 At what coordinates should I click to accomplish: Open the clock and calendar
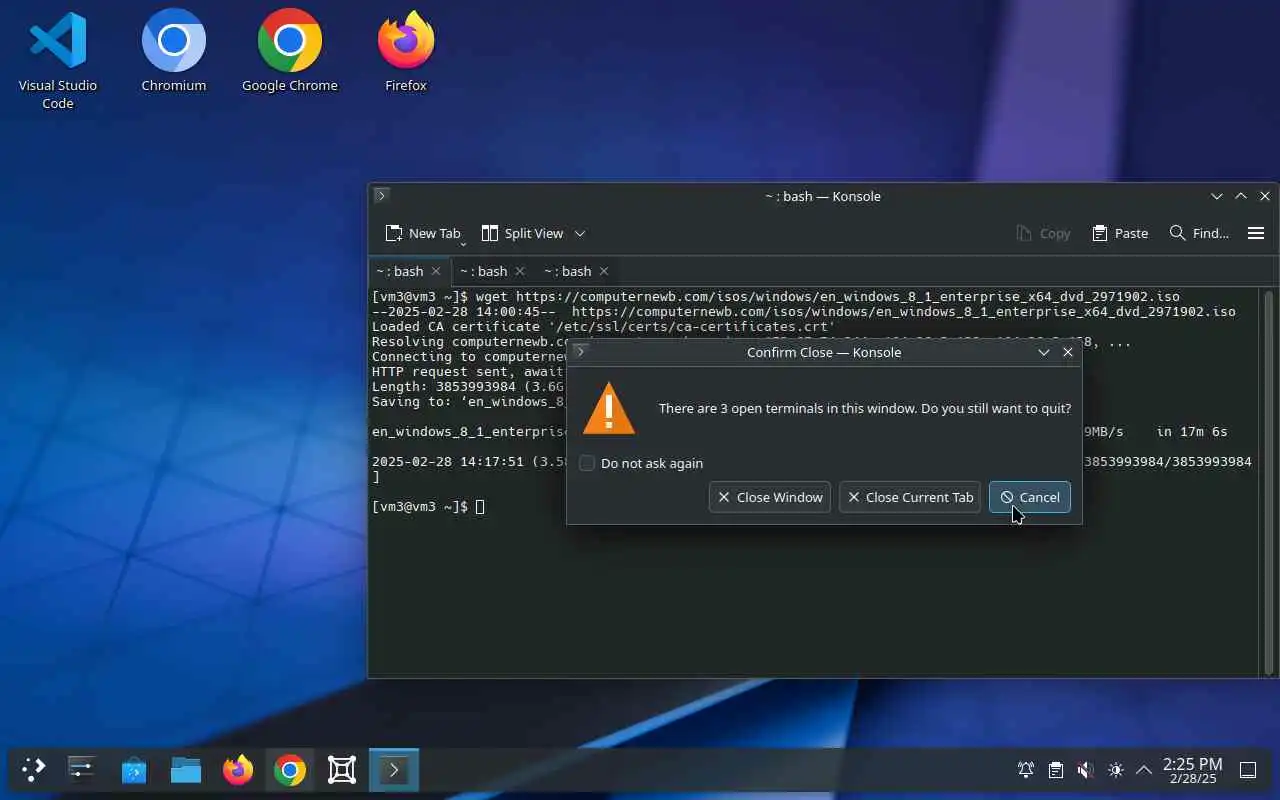(1192, 770)
